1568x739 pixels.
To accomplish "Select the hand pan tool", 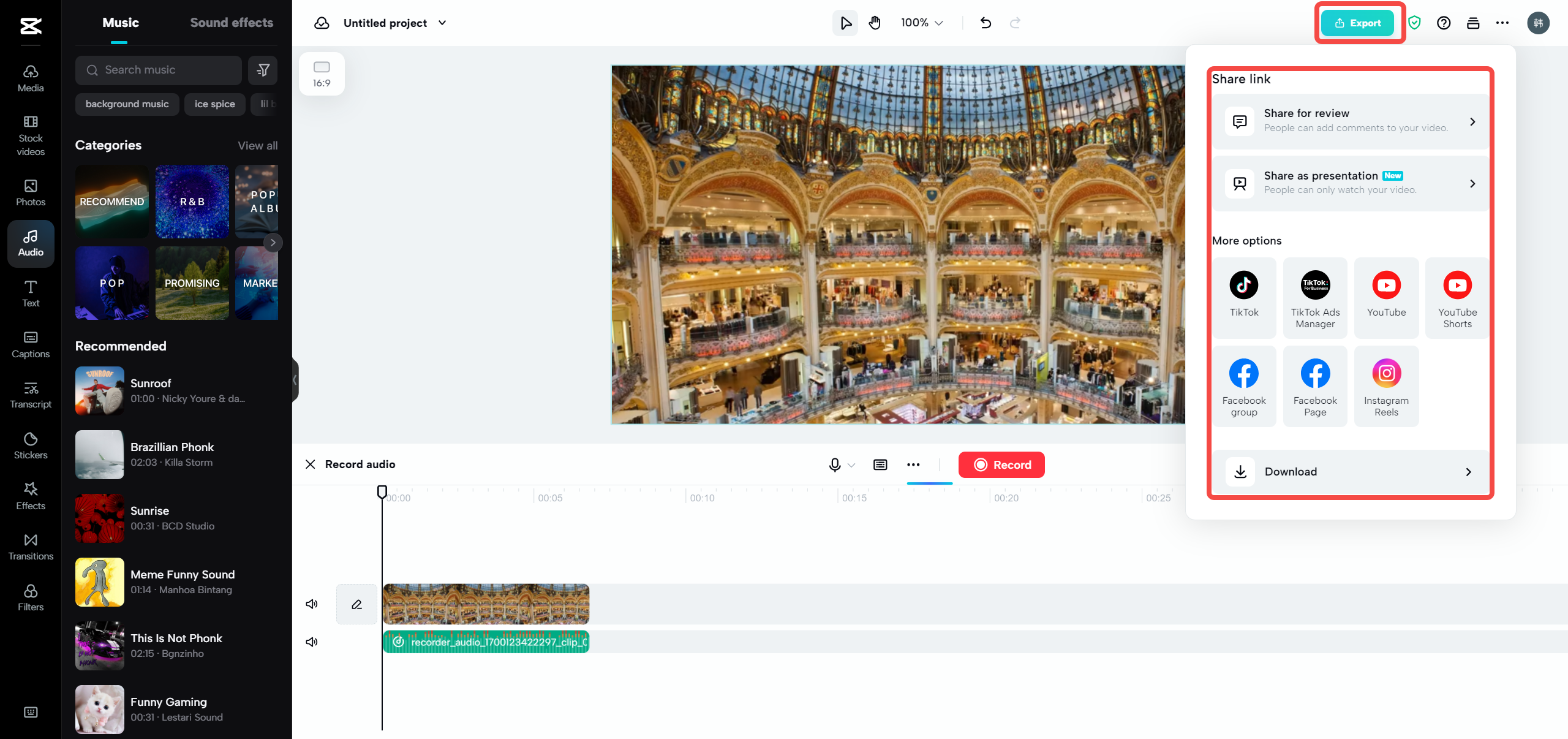I will [875, 23].
